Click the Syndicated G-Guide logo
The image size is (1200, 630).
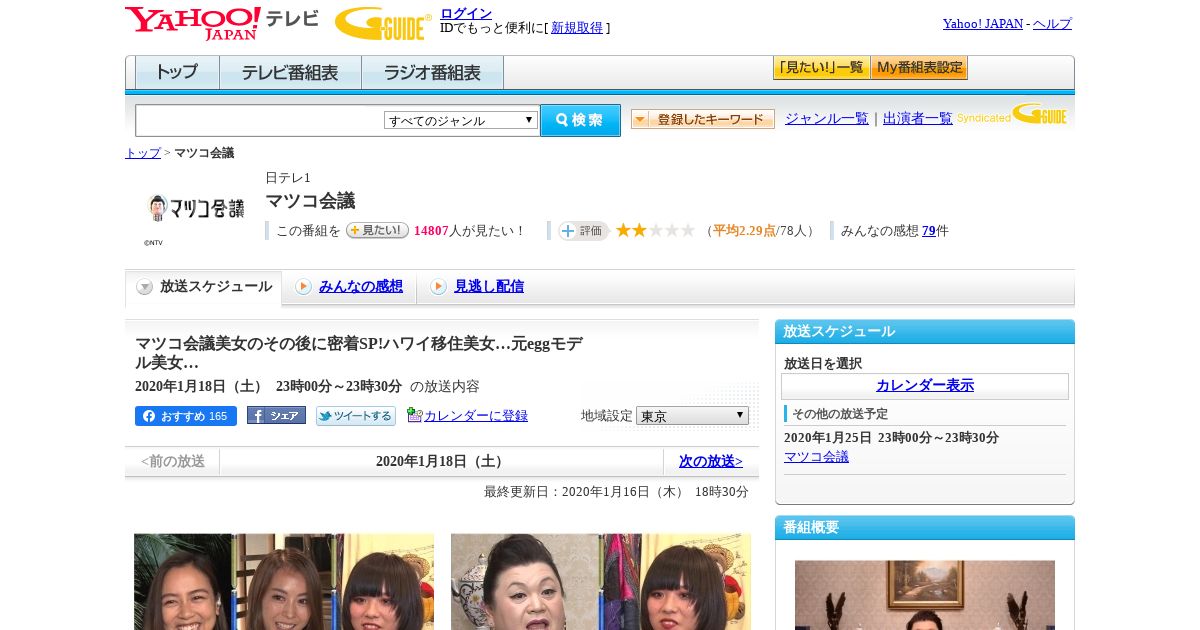tap(1012, 114)
